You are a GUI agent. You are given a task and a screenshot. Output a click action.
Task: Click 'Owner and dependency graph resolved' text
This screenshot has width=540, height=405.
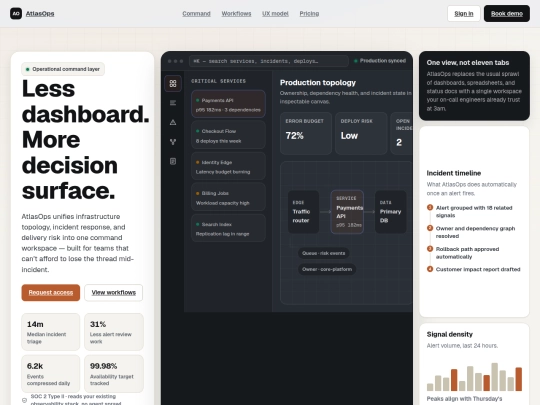pyautogui.click(x=475, y=232)
